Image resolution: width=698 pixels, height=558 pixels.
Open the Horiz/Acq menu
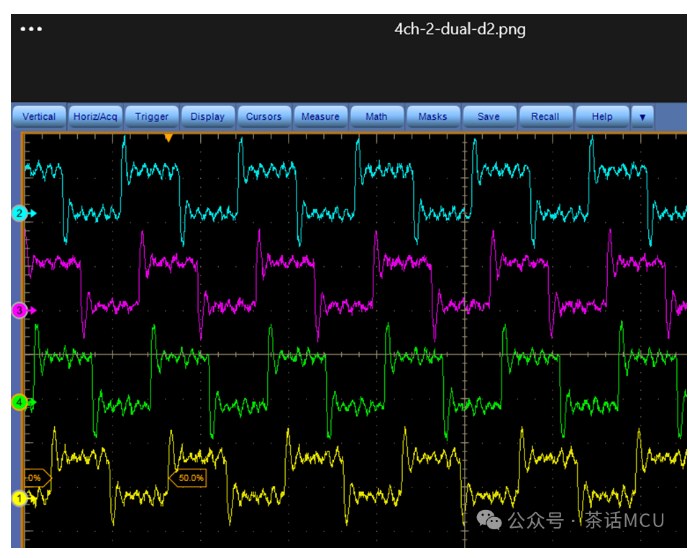click(x=95, y=117)
